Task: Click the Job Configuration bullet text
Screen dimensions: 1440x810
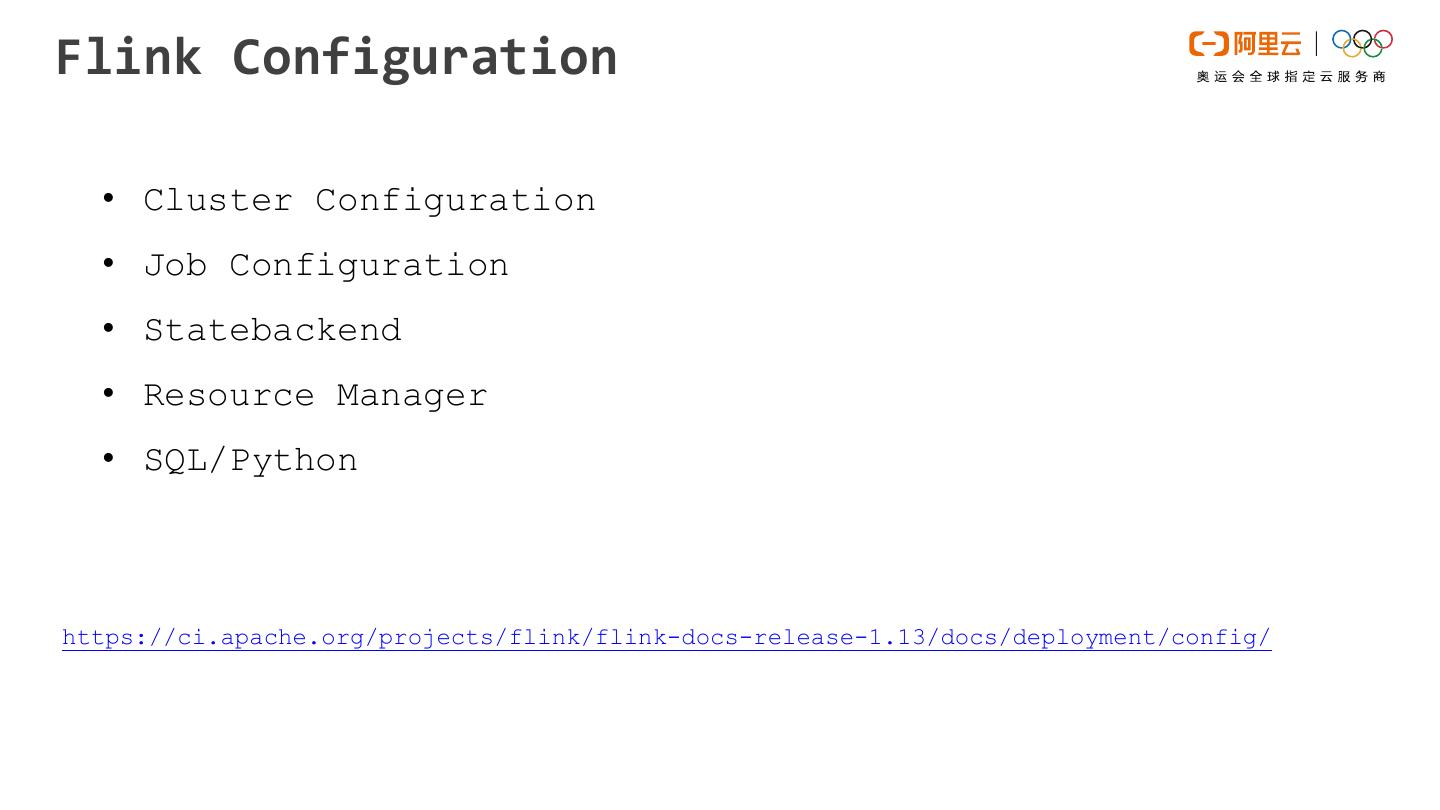Action: point(326,265)
